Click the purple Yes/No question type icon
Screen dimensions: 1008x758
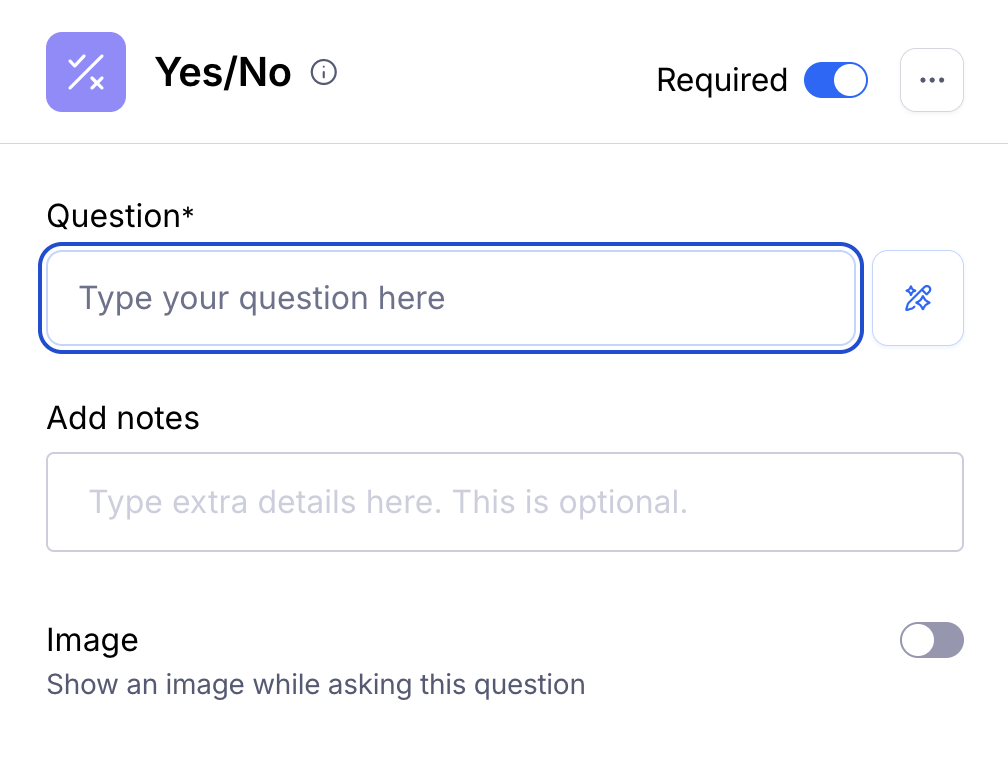click(x=86, y=72)
